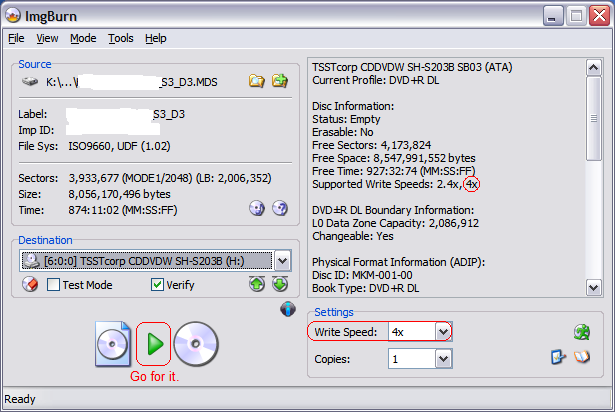The width and height of the screenshot is (615, 412).
Task: Click the green icon right of Write Speed
Action: point(581,331)
